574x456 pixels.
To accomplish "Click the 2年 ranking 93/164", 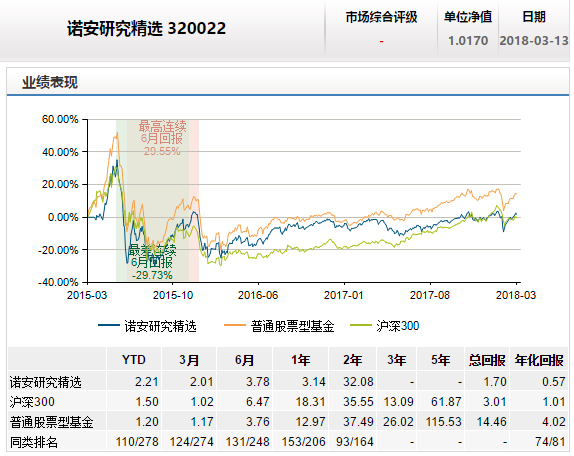I will coord(354,442).
